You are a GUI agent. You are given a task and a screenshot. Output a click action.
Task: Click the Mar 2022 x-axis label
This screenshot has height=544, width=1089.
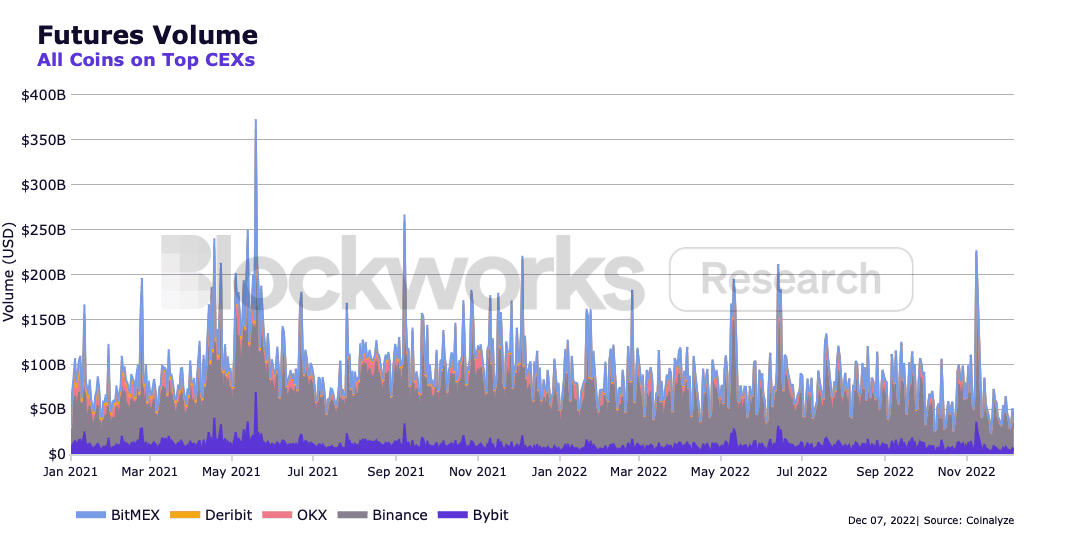coord(639,472)
